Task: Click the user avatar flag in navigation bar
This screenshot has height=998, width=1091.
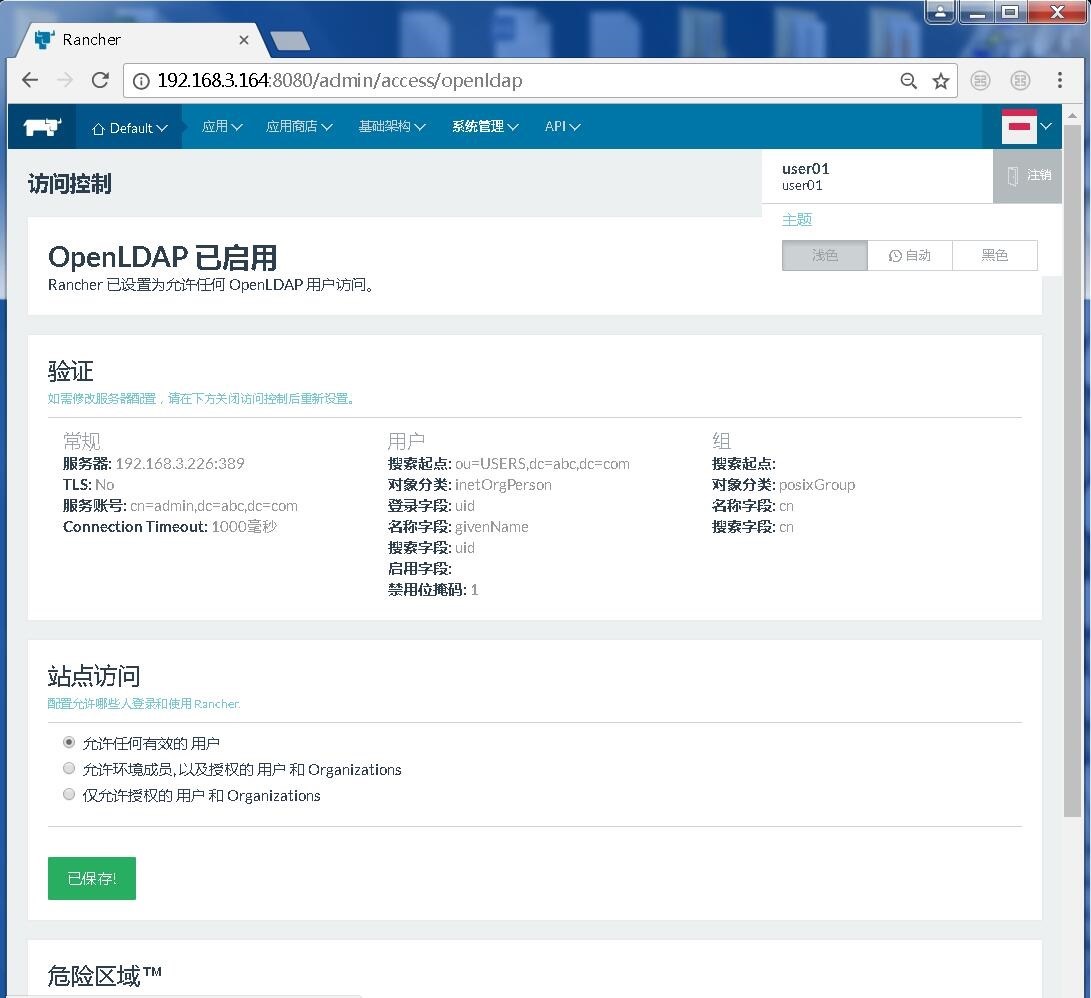Action: tap(1020, 126)
